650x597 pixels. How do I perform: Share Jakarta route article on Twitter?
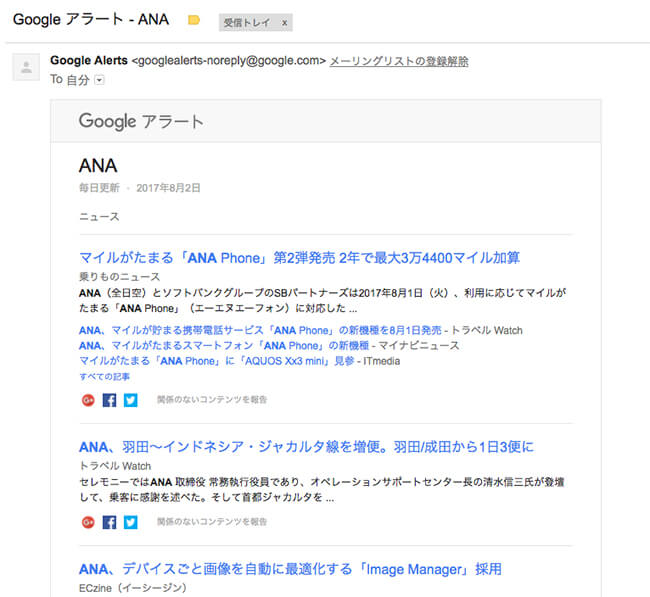(x=131, y=522)
